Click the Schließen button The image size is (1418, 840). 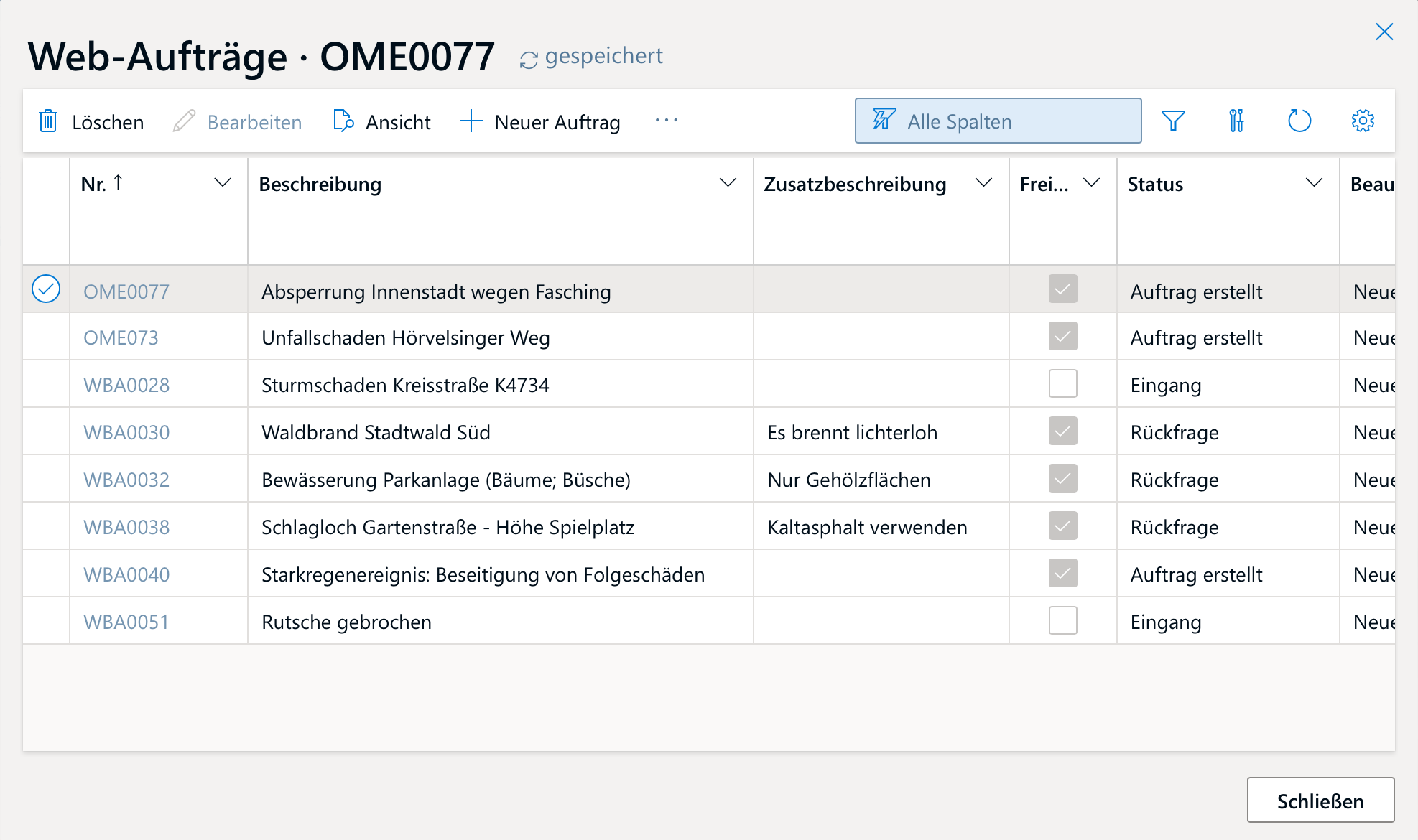coord(1320,801)
